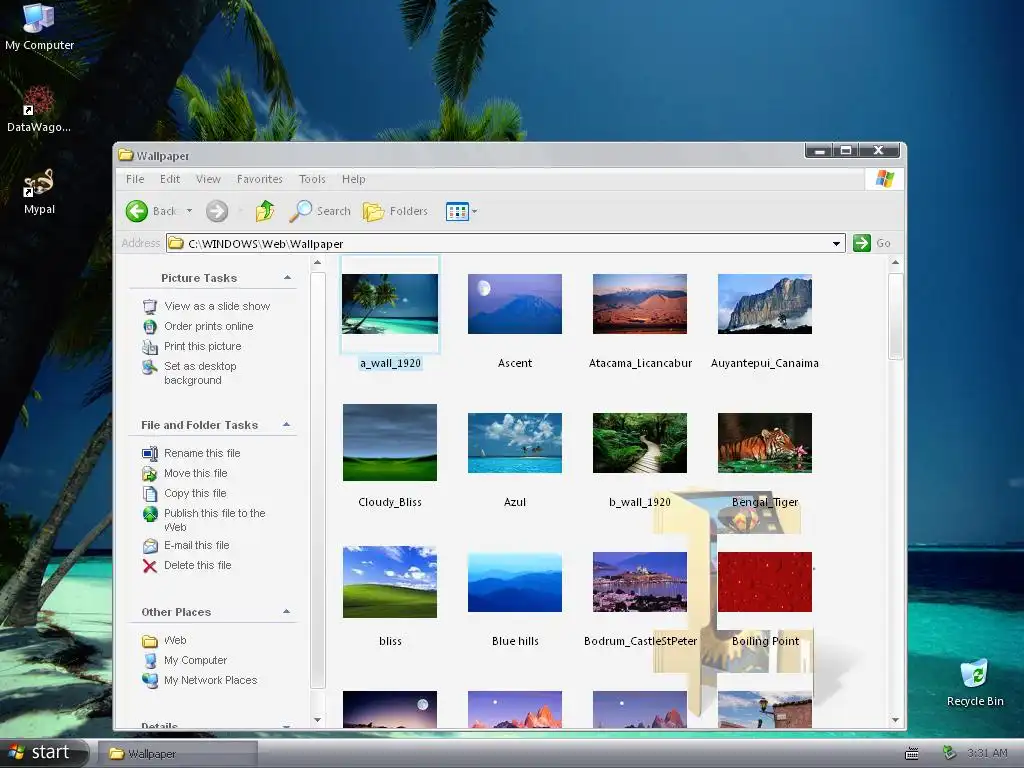Open the Help menu

pos(353,179)
